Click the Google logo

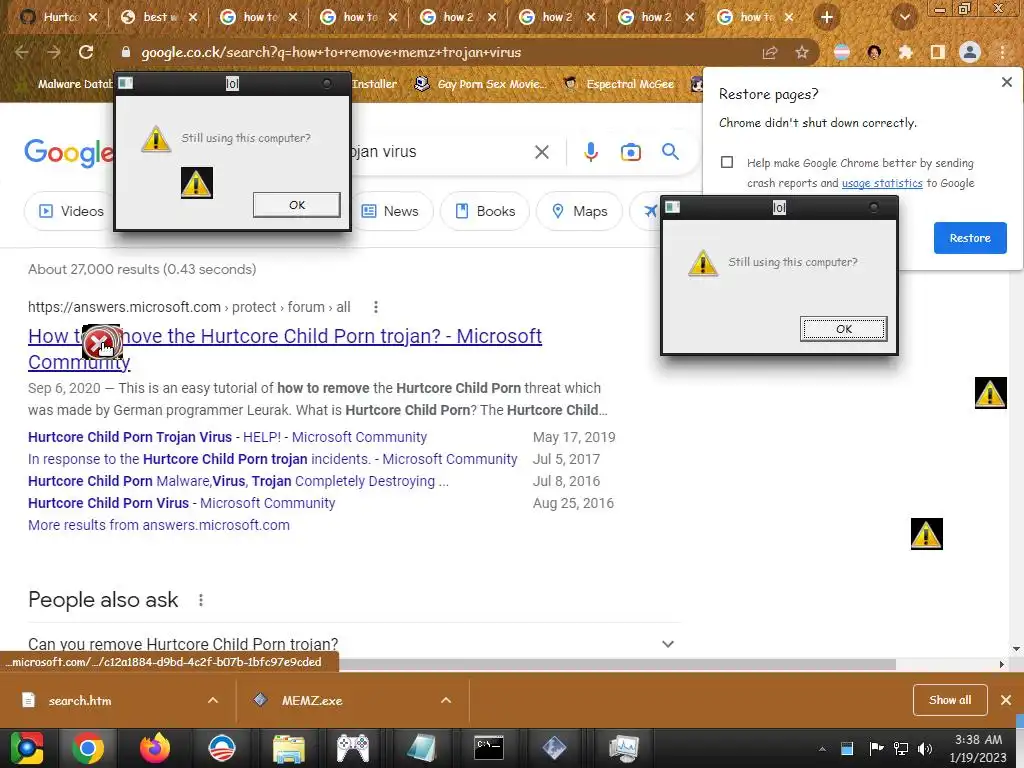pyautogui.click(x=69, y=153)
